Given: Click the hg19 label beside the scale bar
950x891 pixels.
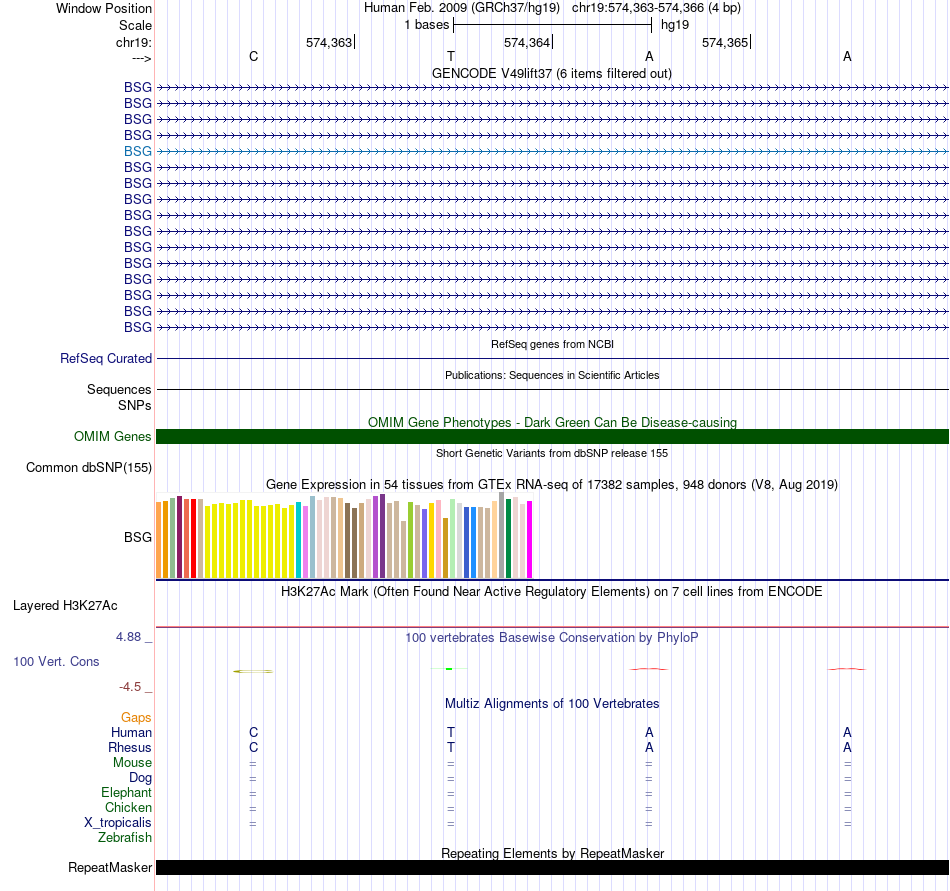Looking at the screenshot, I should [x=675, y=25].
